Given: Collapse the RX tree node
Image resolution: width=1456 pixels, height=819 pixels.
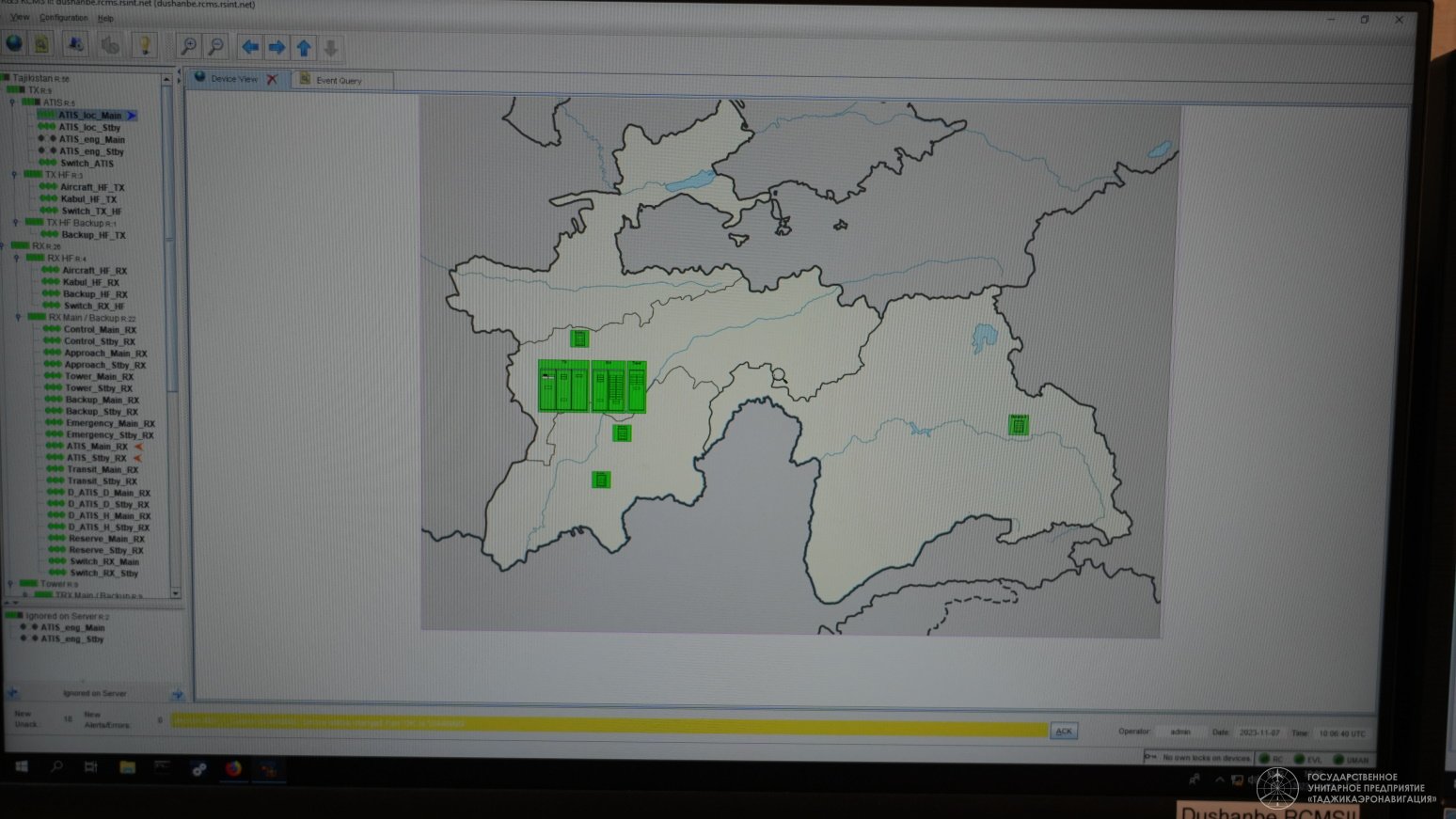Looking at the screenshot, I should [x=4, y=246].
